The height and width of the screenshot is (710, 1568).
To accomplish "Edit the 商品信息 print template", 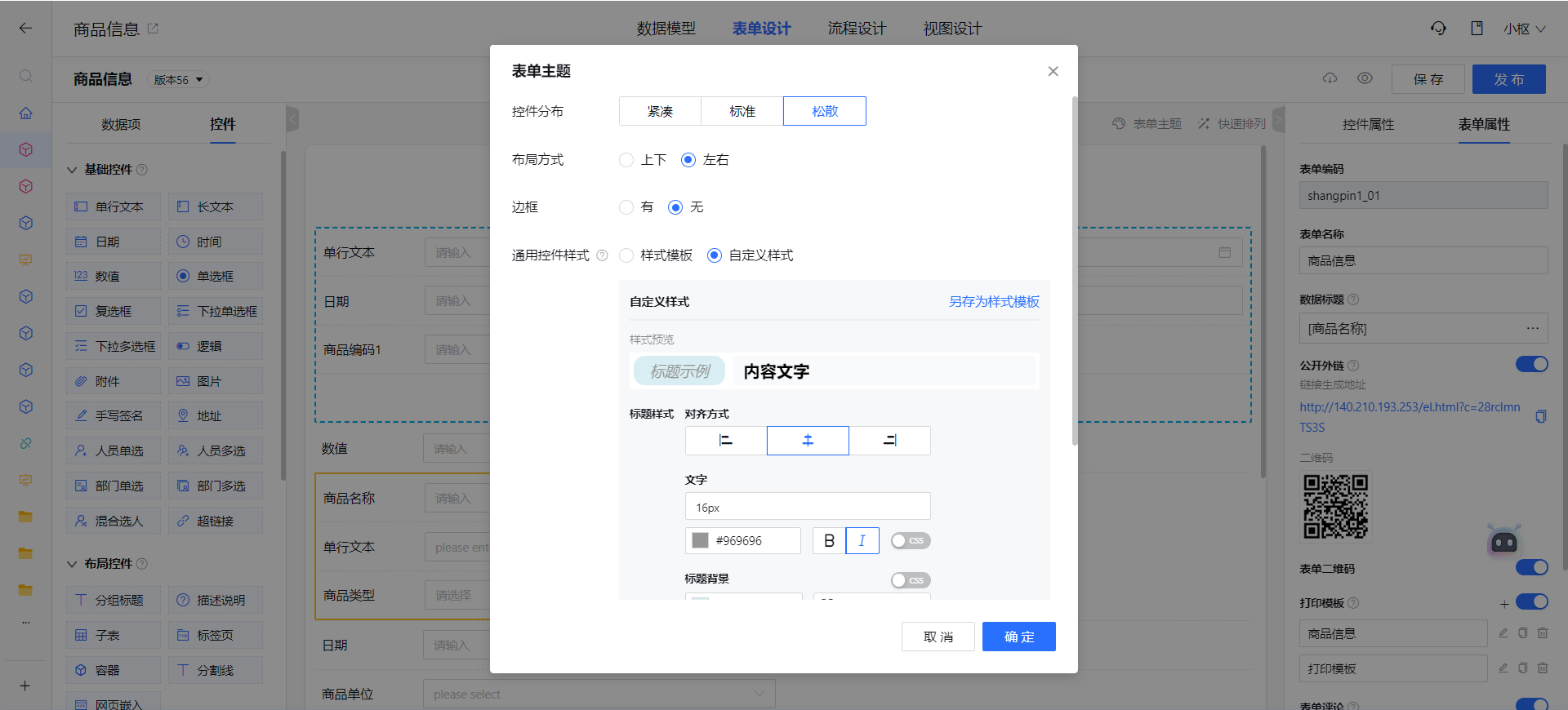I will (x=1503, y=633).
